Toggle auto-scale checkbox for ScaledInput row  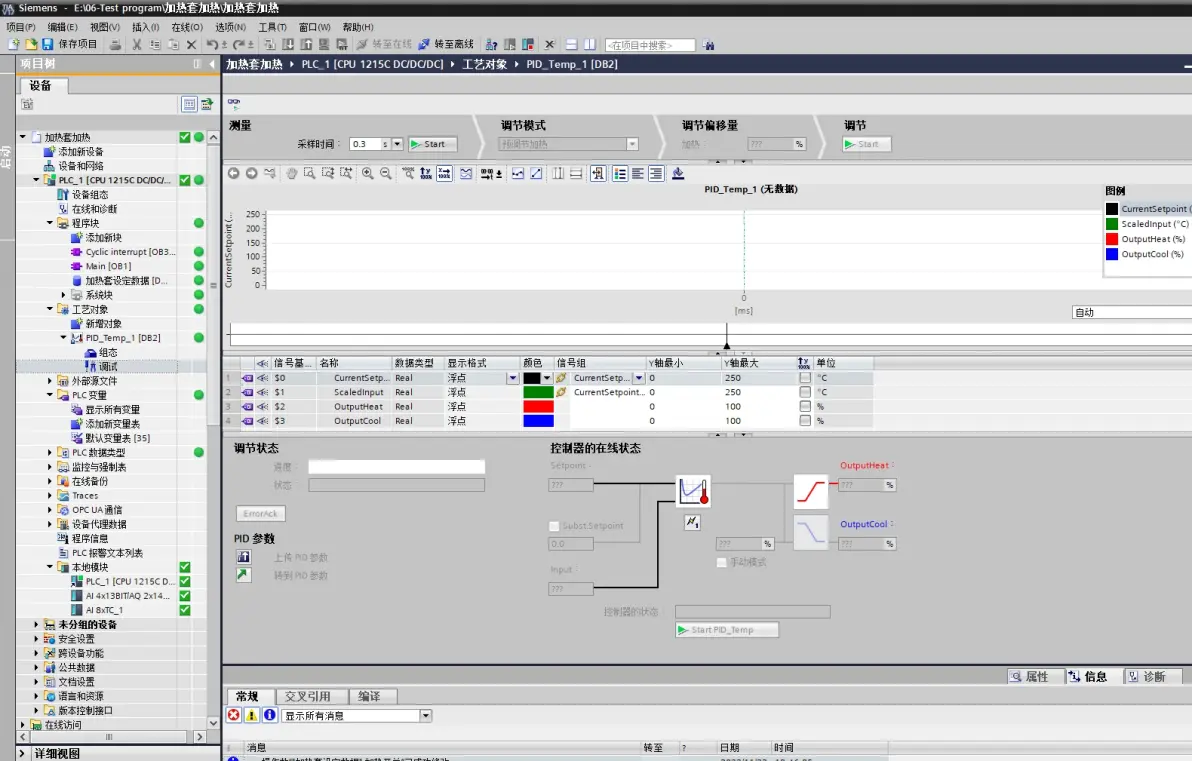tap(804, 392)
